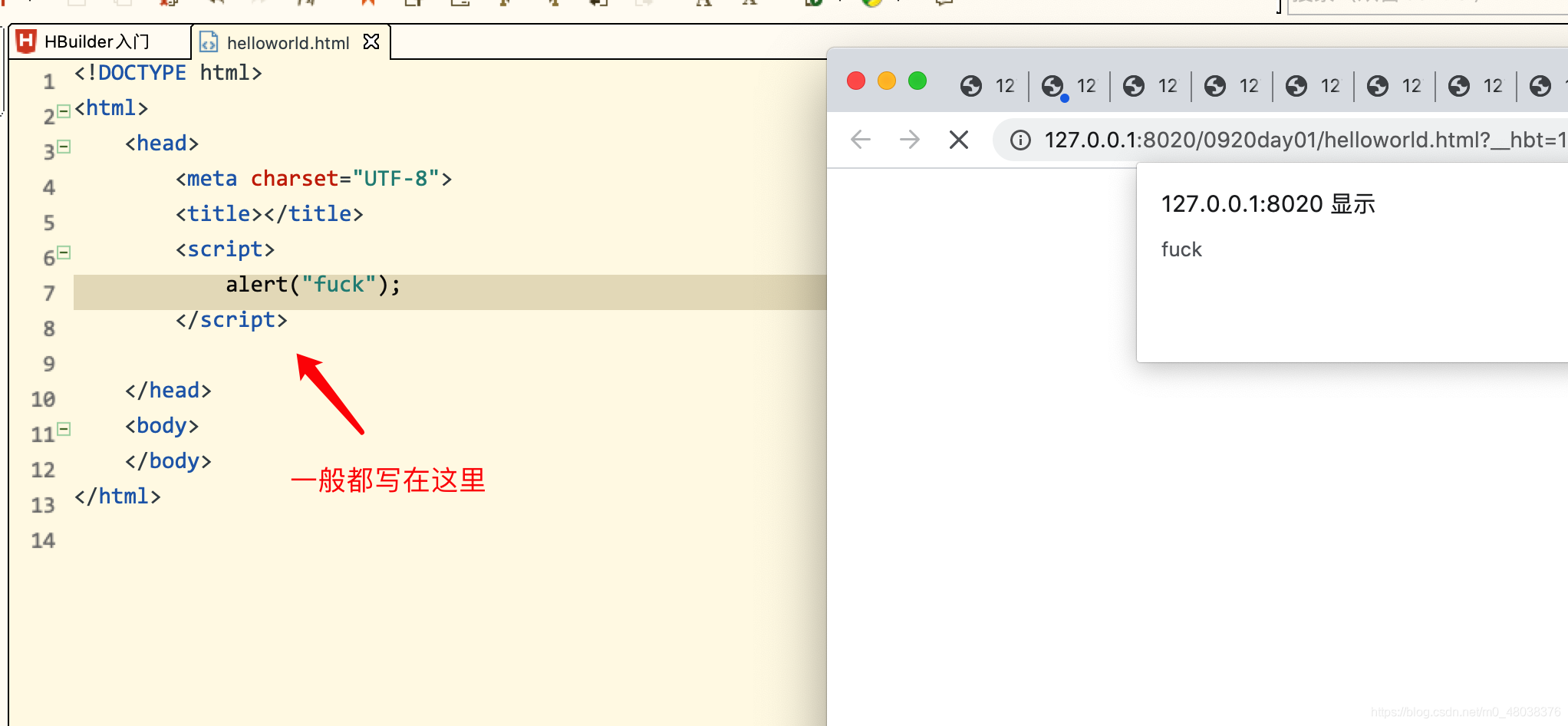Click the opening <body> tag
1568x726 pixels.
(x=162, y=426)
